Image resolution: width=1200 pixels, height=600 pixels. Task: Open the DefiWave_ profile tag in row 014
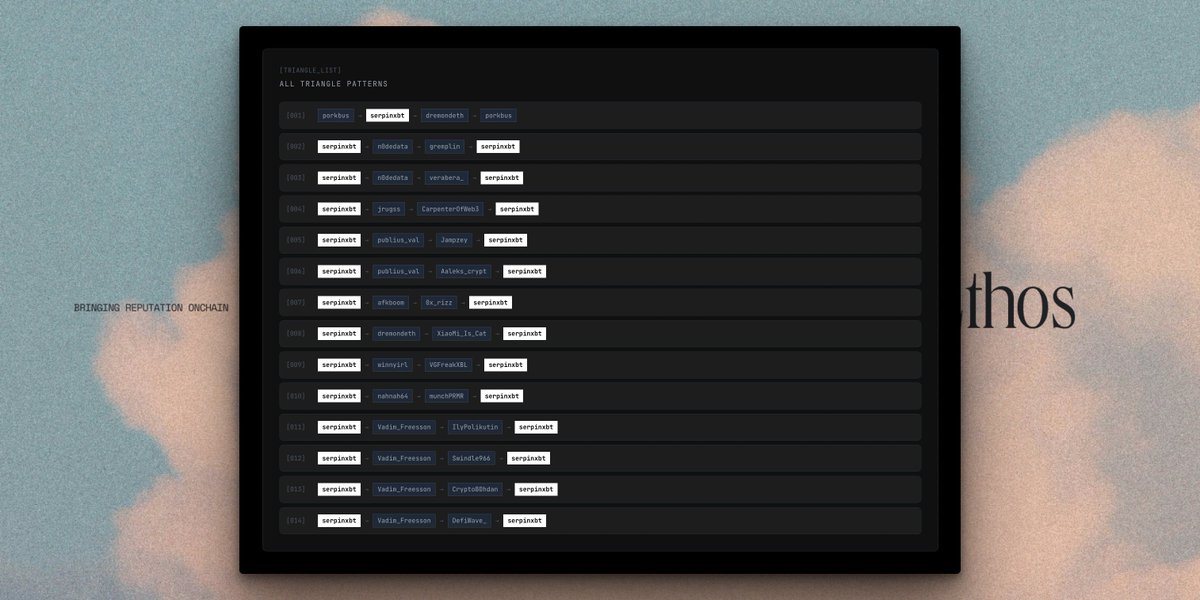tap(468, 520)
